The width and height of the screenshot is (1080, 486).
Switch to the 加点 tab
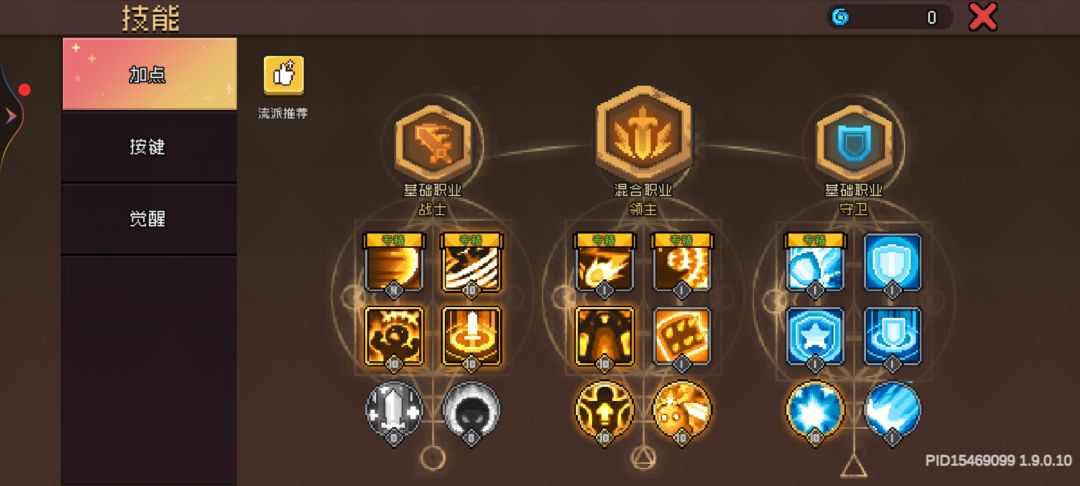pos(149,74)
